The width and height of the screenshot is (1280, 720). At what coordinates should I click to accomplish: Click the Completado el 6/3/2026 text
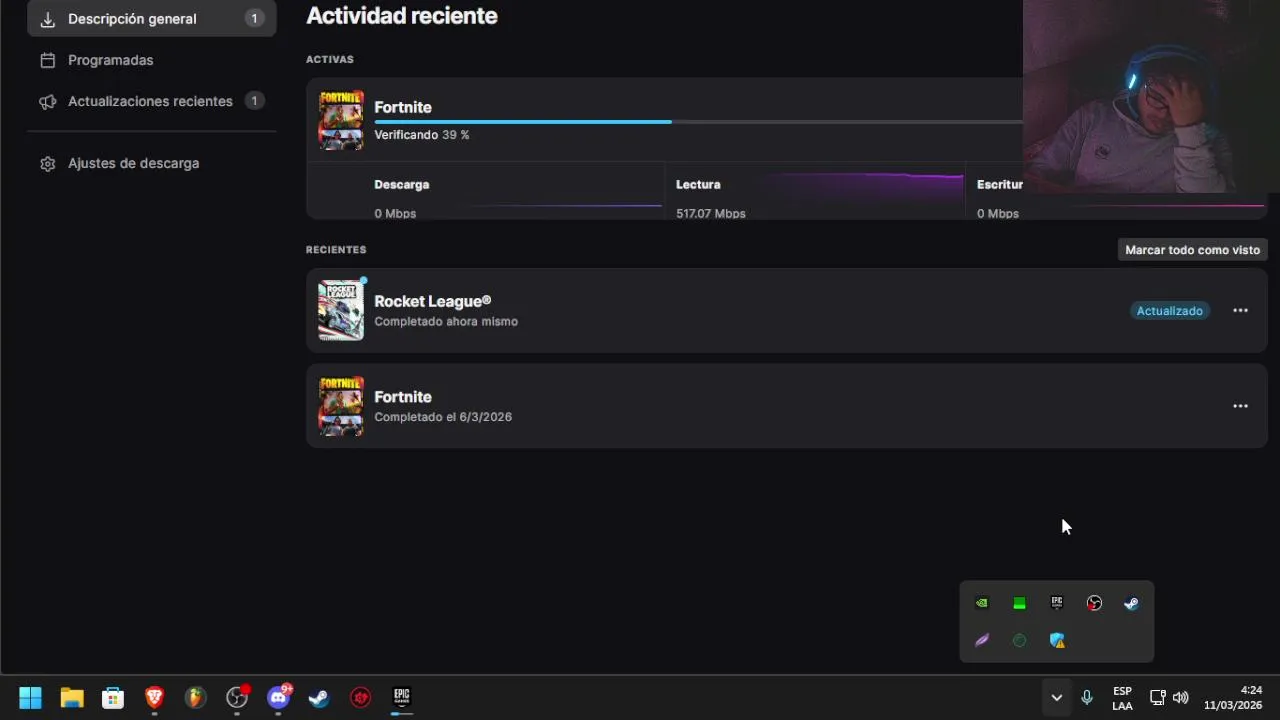443,417
